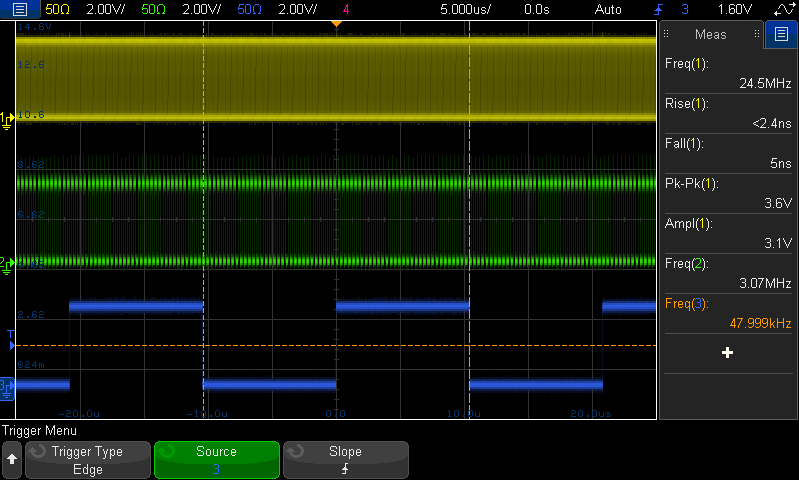Add a measurement with the plus button

(728, 353)
